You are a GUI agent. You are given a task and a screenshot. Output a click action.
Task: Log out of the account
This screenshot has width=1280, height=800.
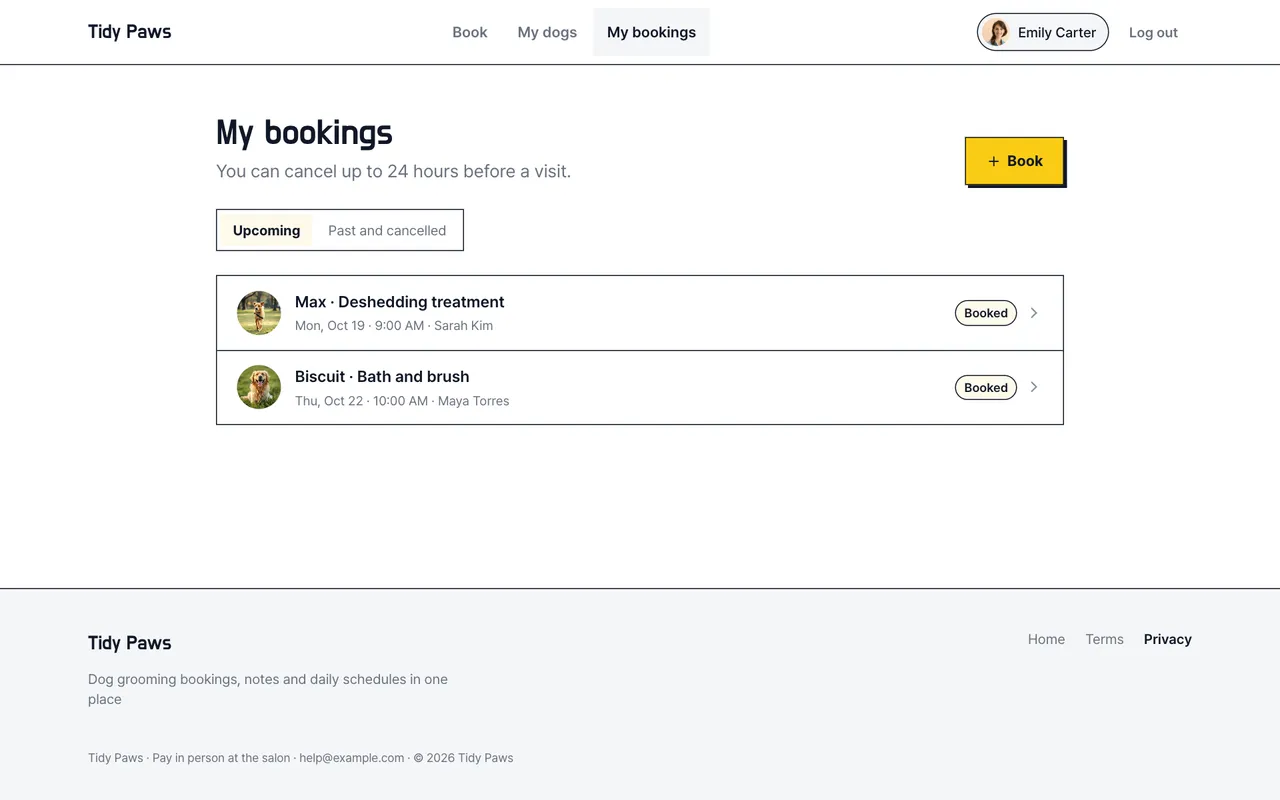1153,32
